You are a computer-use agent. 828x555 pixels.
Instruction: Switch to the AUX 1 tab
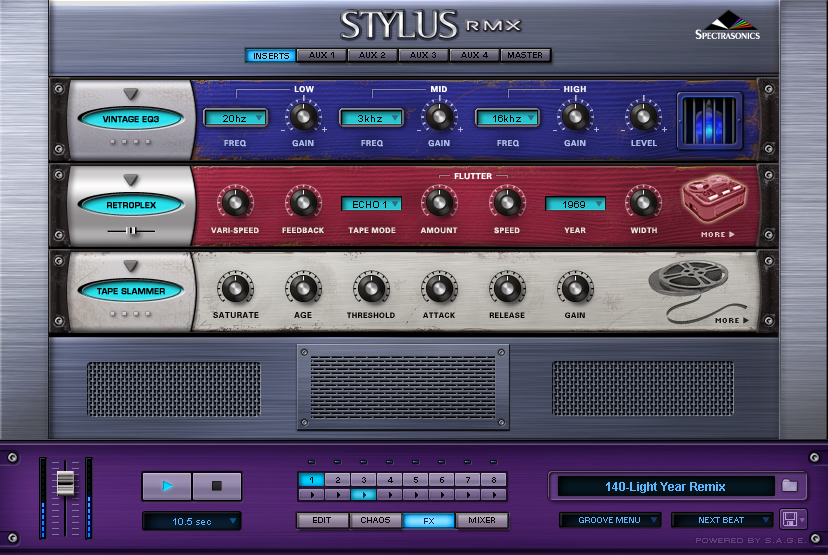tap(322, 55)
